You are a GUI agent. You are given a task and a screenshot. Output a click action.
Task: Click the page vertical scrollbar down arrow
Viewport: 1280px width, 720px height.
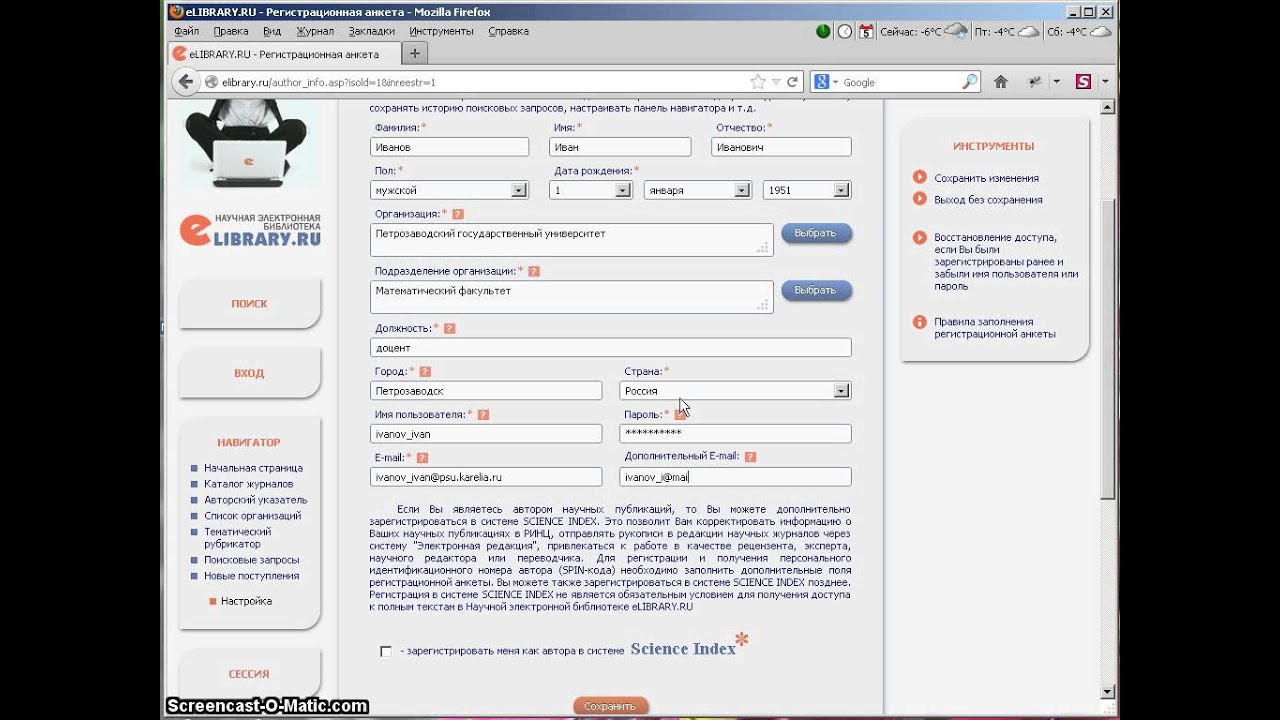[1108, 692]
